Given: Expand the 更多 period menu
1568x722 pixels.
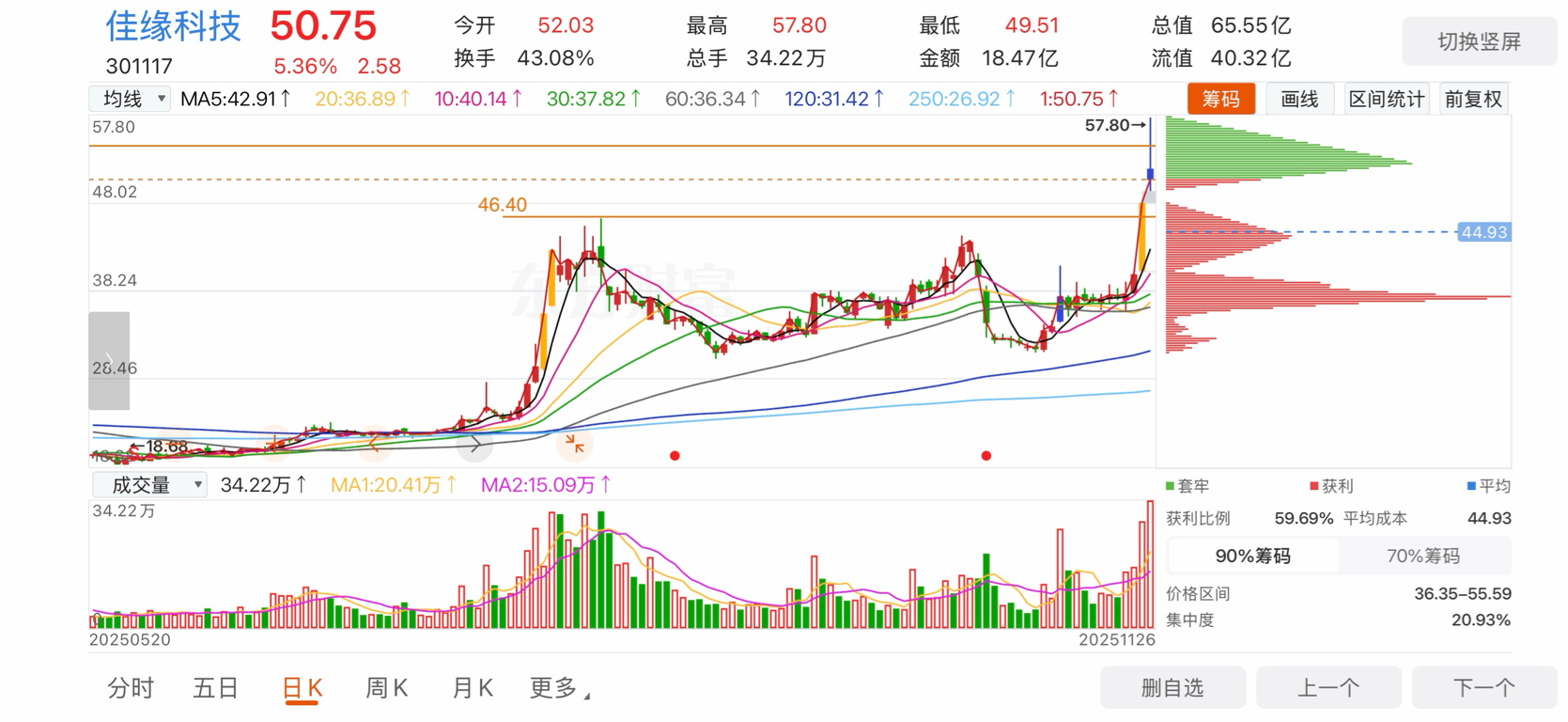Looking at the screenshot, I should pos(560,688).
